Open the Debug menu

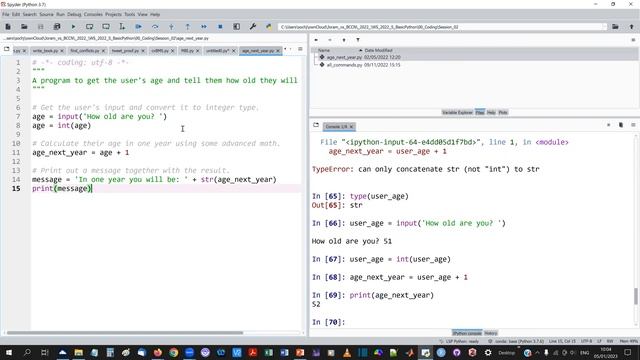(x=74, y=14)
